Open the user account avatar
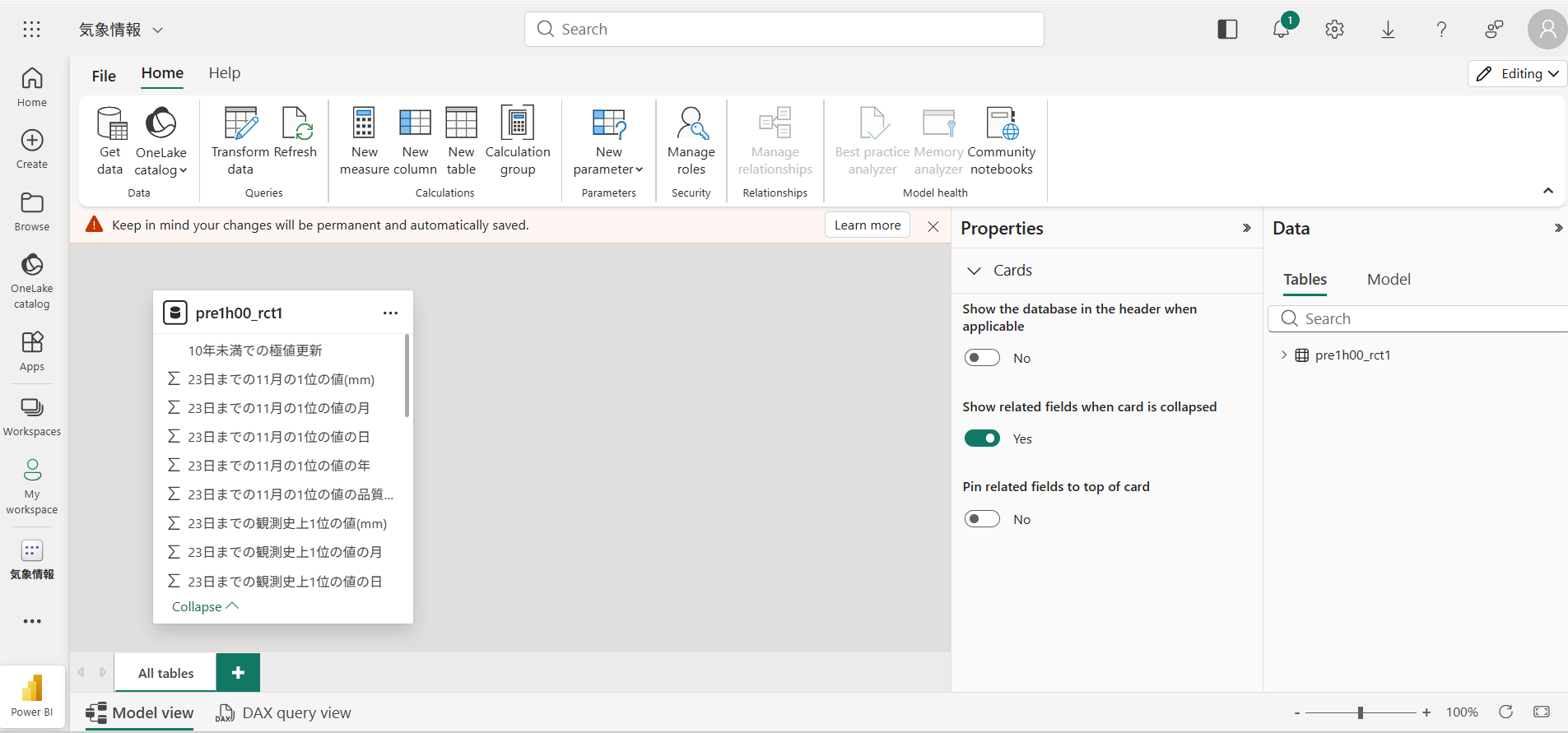Viewport: 1568px width, 733px height. click(1547, 30)
